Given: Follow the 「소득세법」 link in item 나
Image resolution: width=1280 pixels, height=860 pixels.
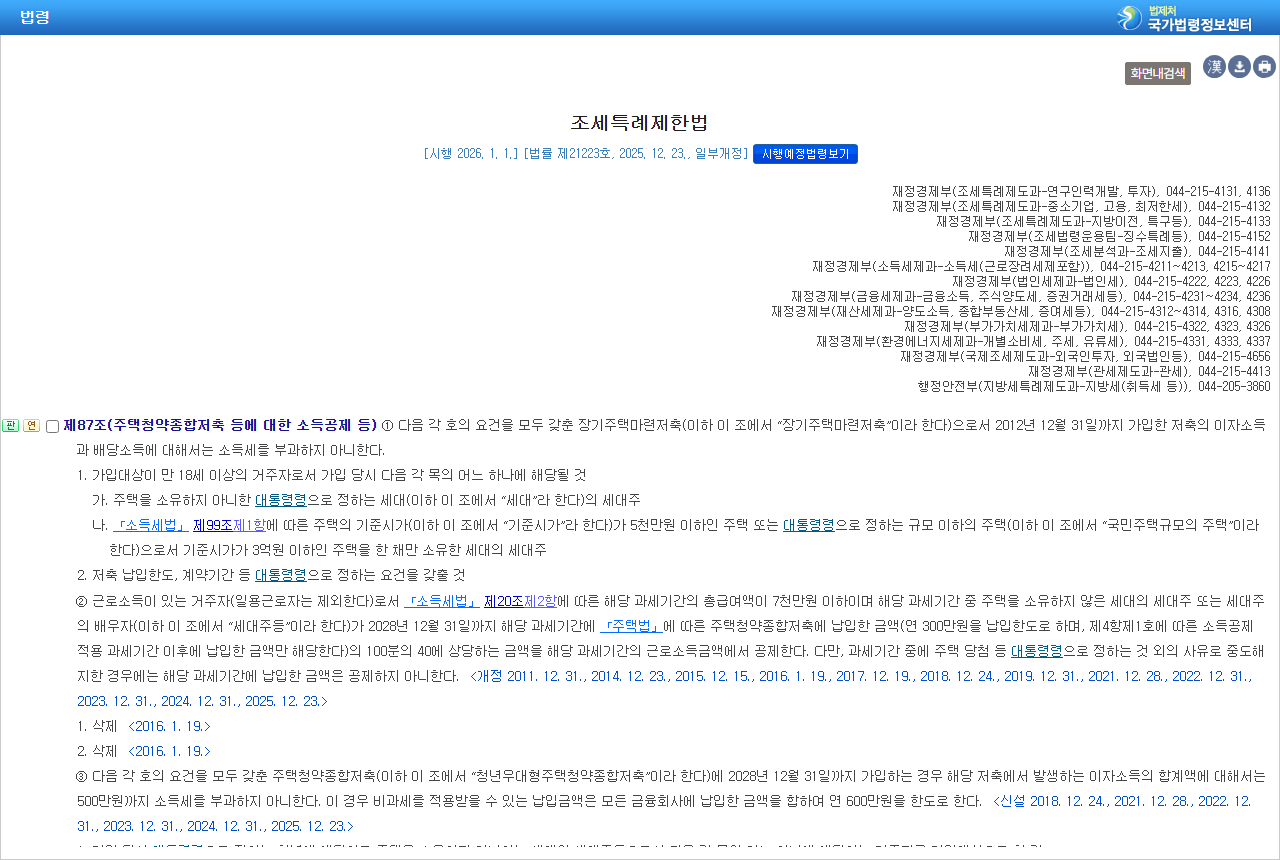Looking at the screenshot, I should 149,525.
